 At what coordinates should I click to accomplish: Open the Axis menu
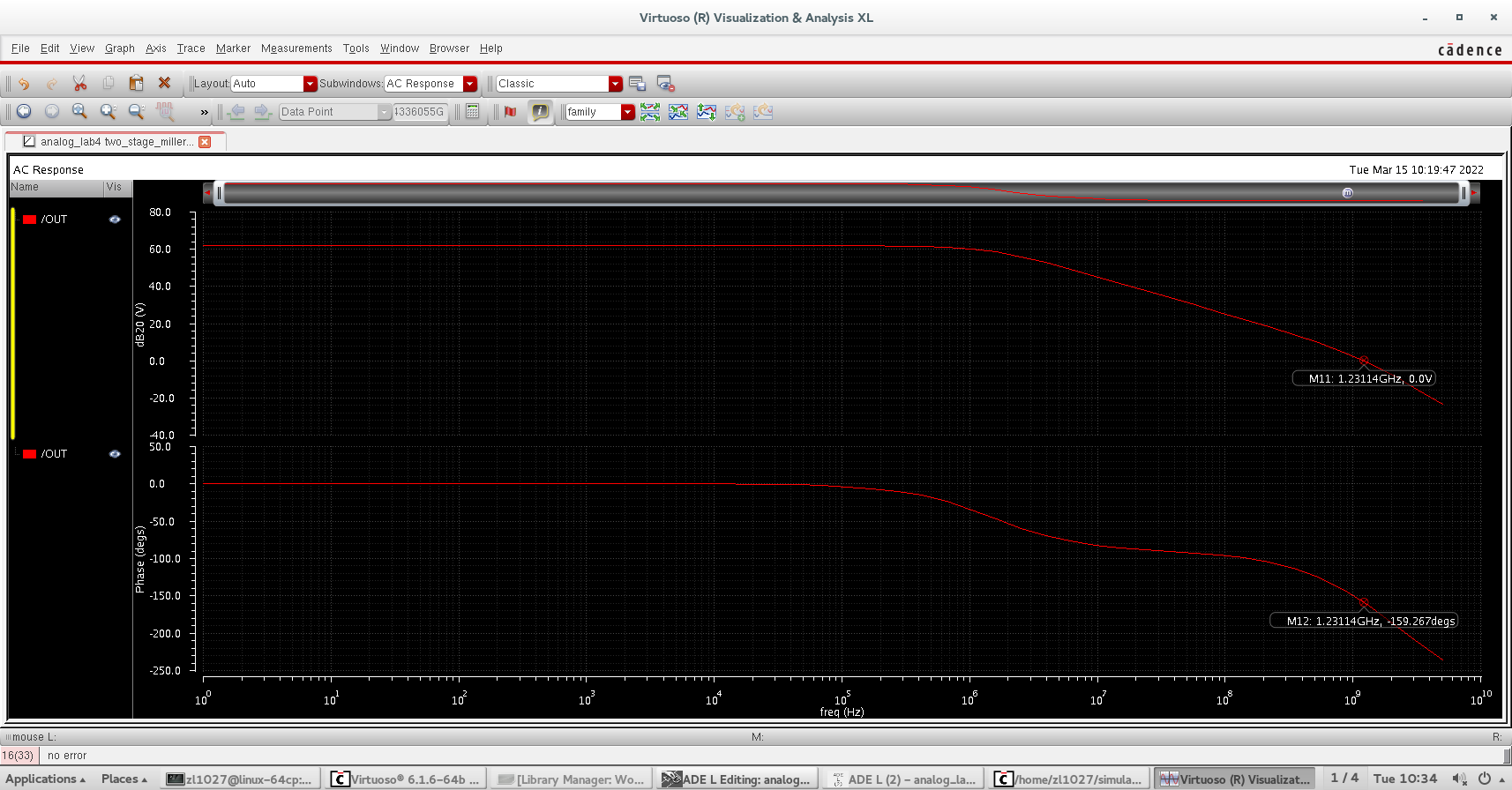point(156,48)
